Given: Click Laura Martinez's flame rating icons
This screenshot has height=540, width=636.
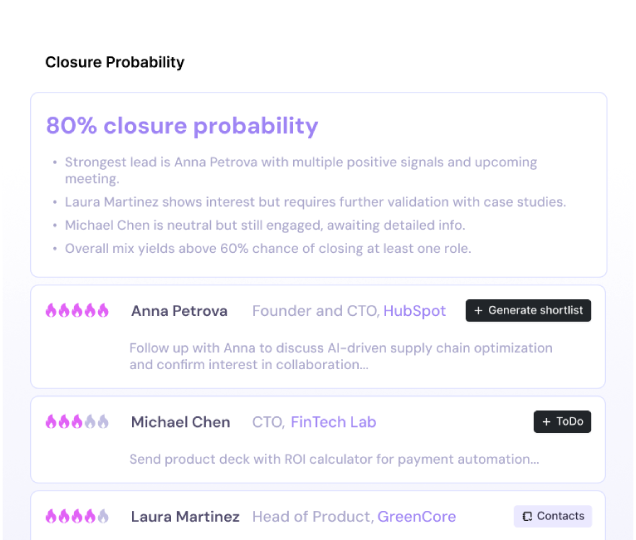Looking at the screenshot, I should point(77,517).
